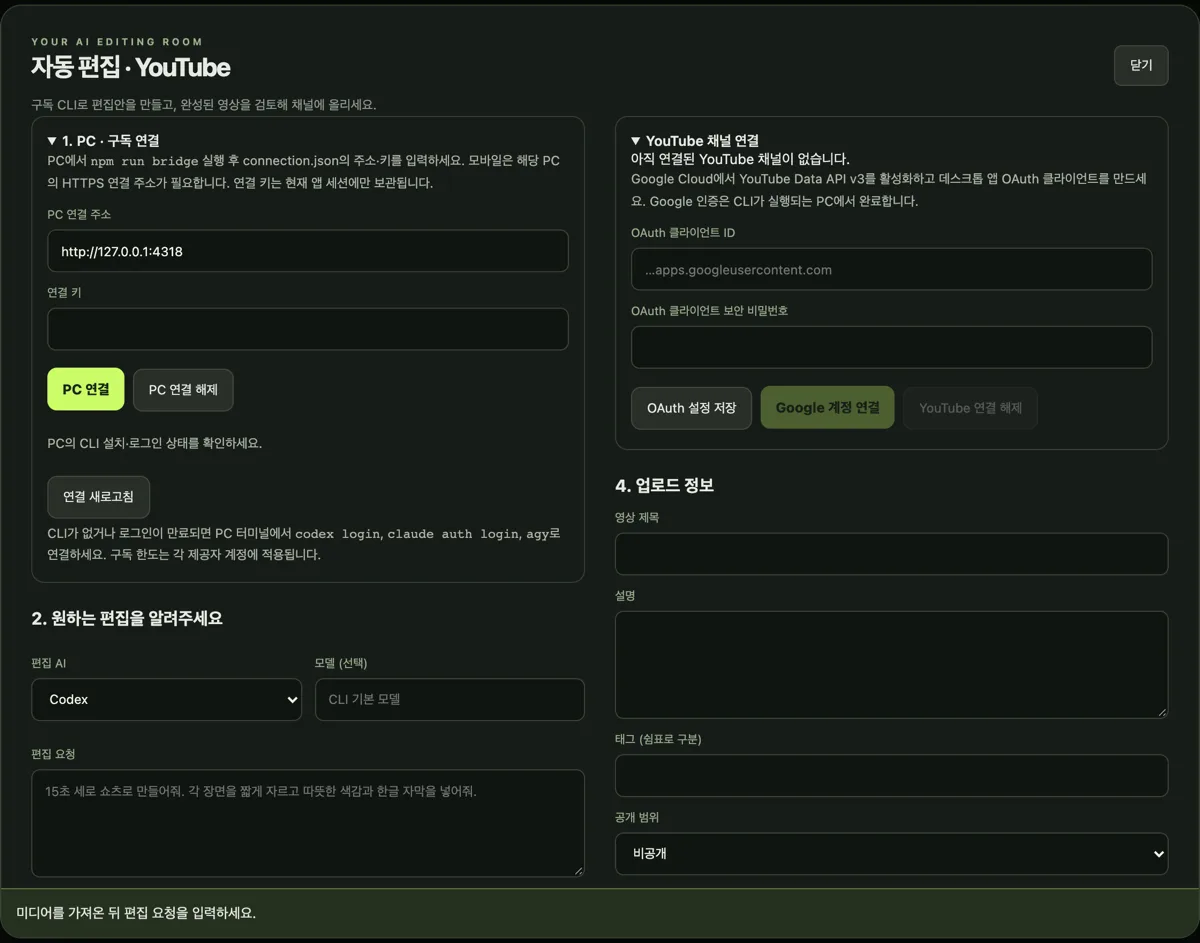Focus the 설명 text area
The width and height of the screenshot is (1200, 943).
tap(891, 665)
